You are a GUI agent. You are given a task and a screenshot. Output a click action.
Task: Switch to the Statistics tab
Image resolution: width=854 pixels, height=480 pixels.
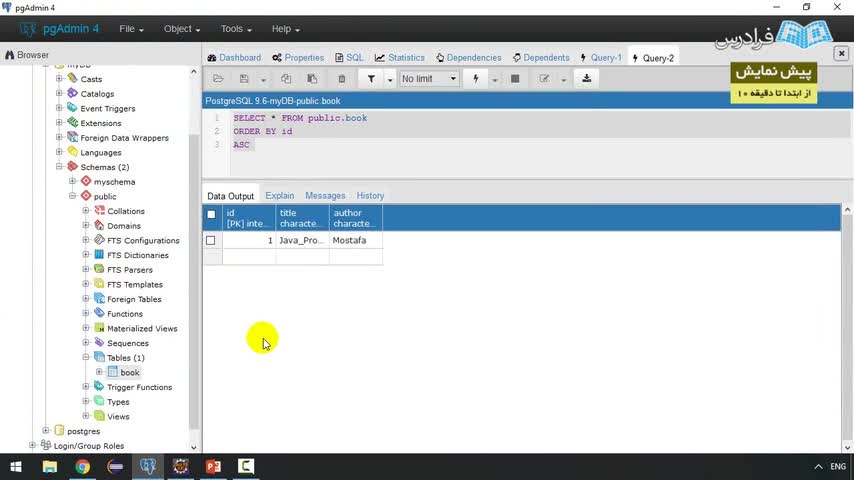[x=400, y=58]
